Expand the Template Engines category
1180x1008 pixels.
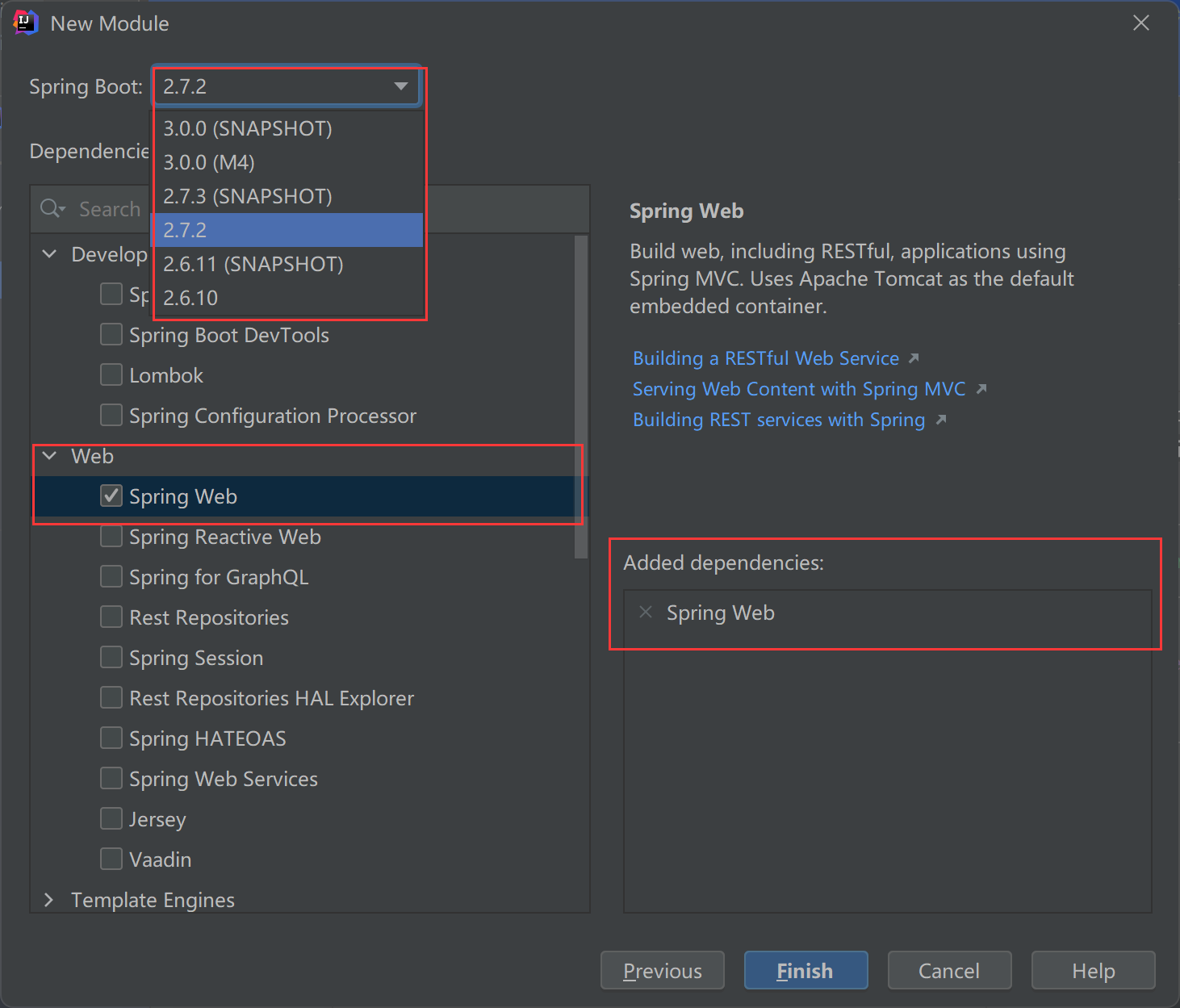point(49,900)
